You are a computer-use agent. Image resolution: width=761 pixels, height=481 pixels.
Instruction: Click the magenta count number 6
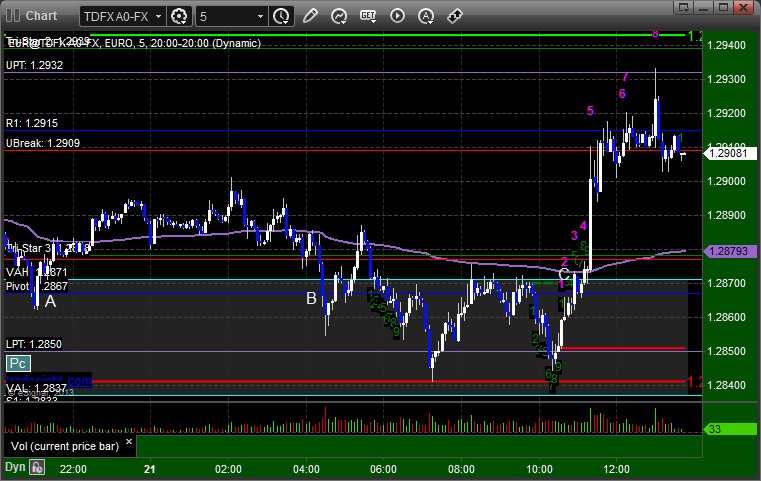point(622,94)
